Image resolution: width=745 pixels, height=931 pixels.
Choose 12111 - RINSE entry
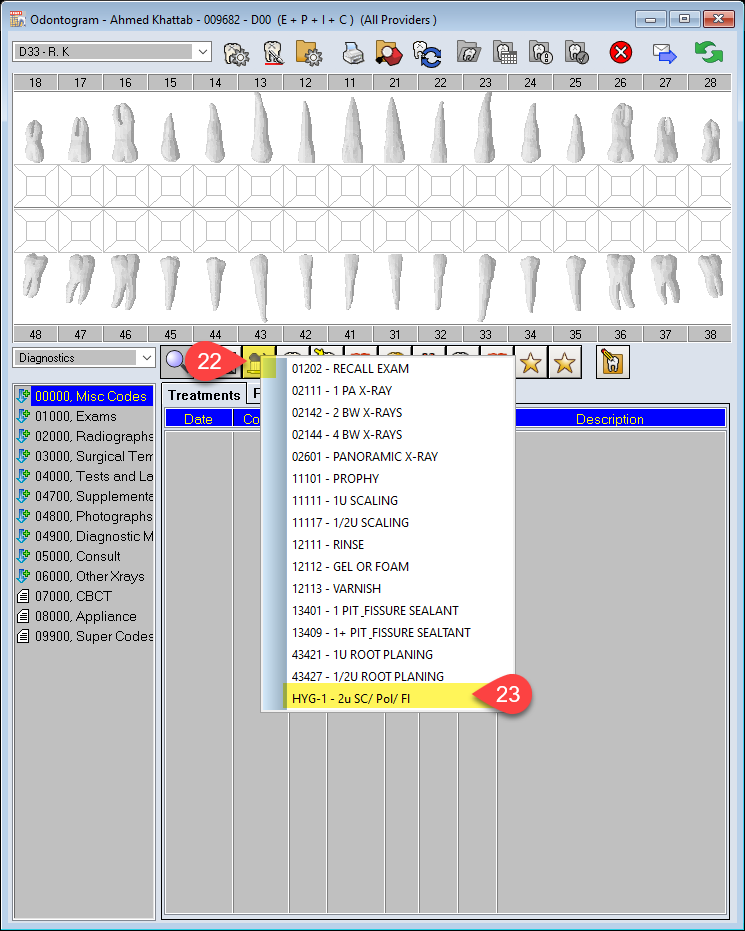387,544
